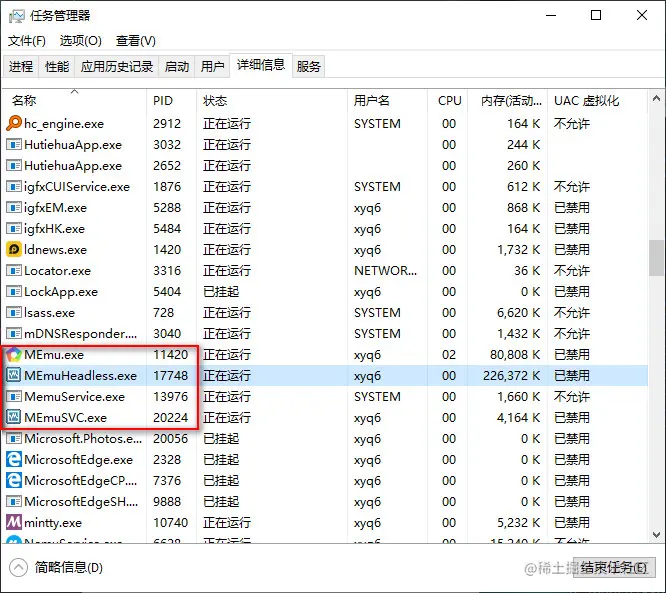Click the MEmu.exe colorful app icon

(x=14, y=354)
